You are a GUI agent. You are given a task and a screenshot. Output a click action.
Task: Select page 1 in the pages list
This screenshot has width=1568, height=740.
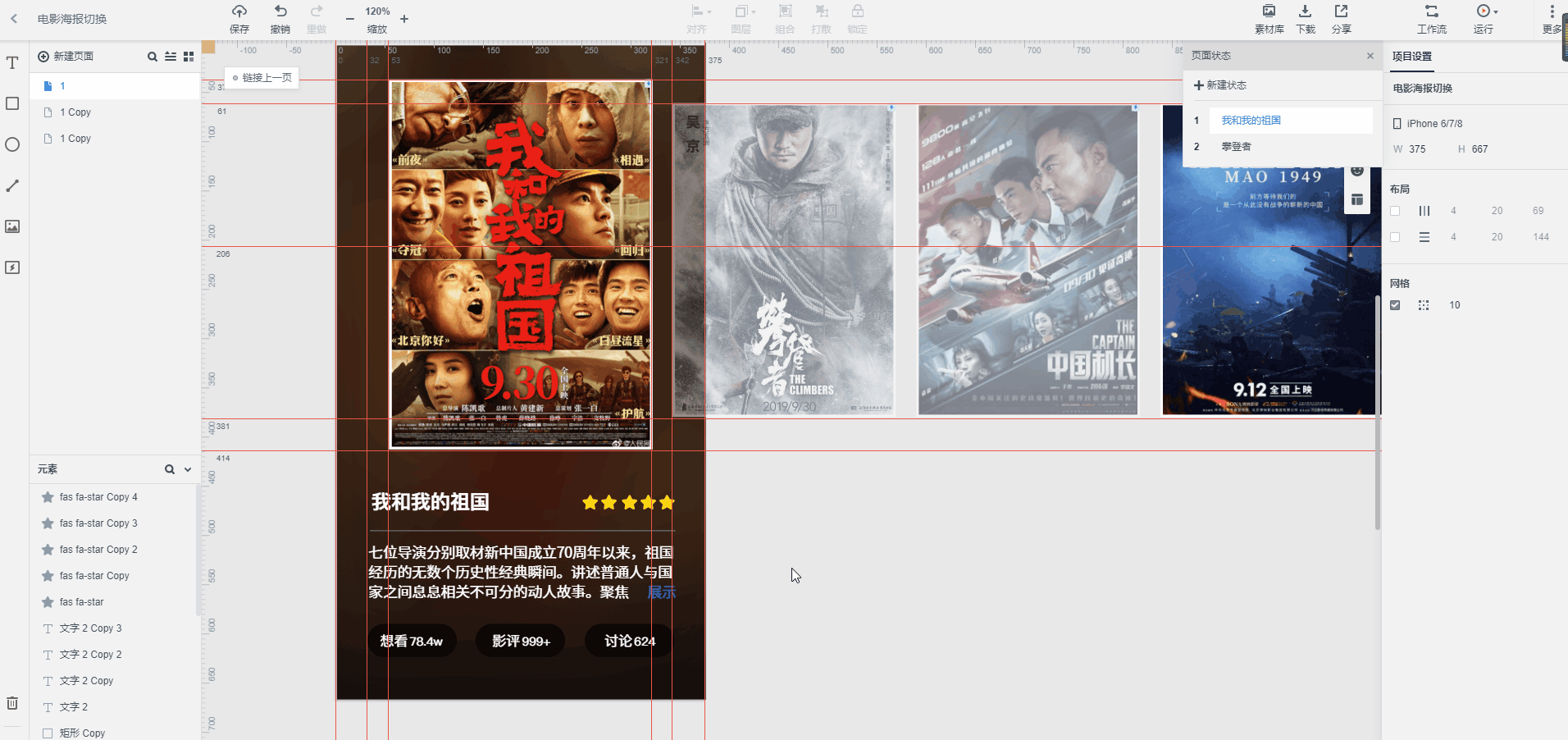tap(115, 86)
